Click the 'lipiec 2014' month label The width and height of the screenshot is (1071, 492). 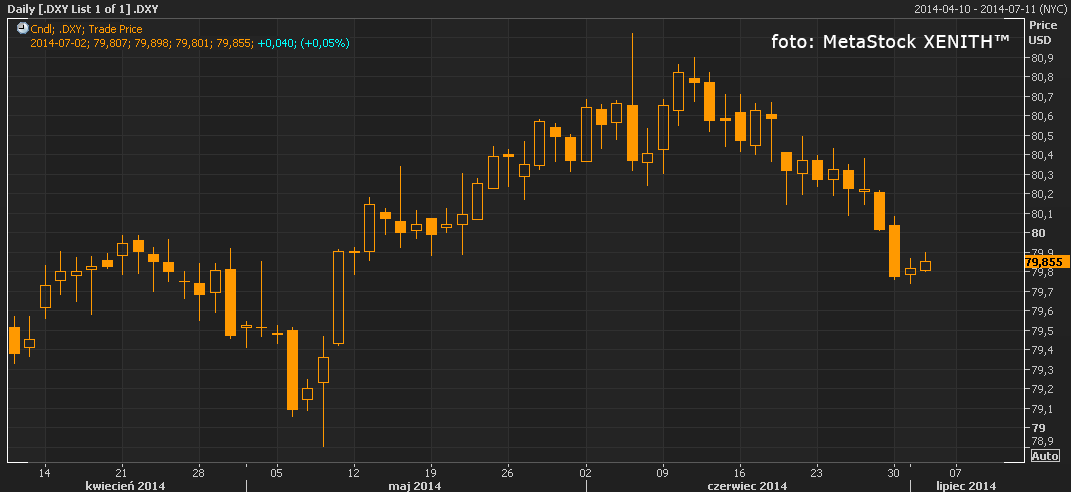[966, 486]
